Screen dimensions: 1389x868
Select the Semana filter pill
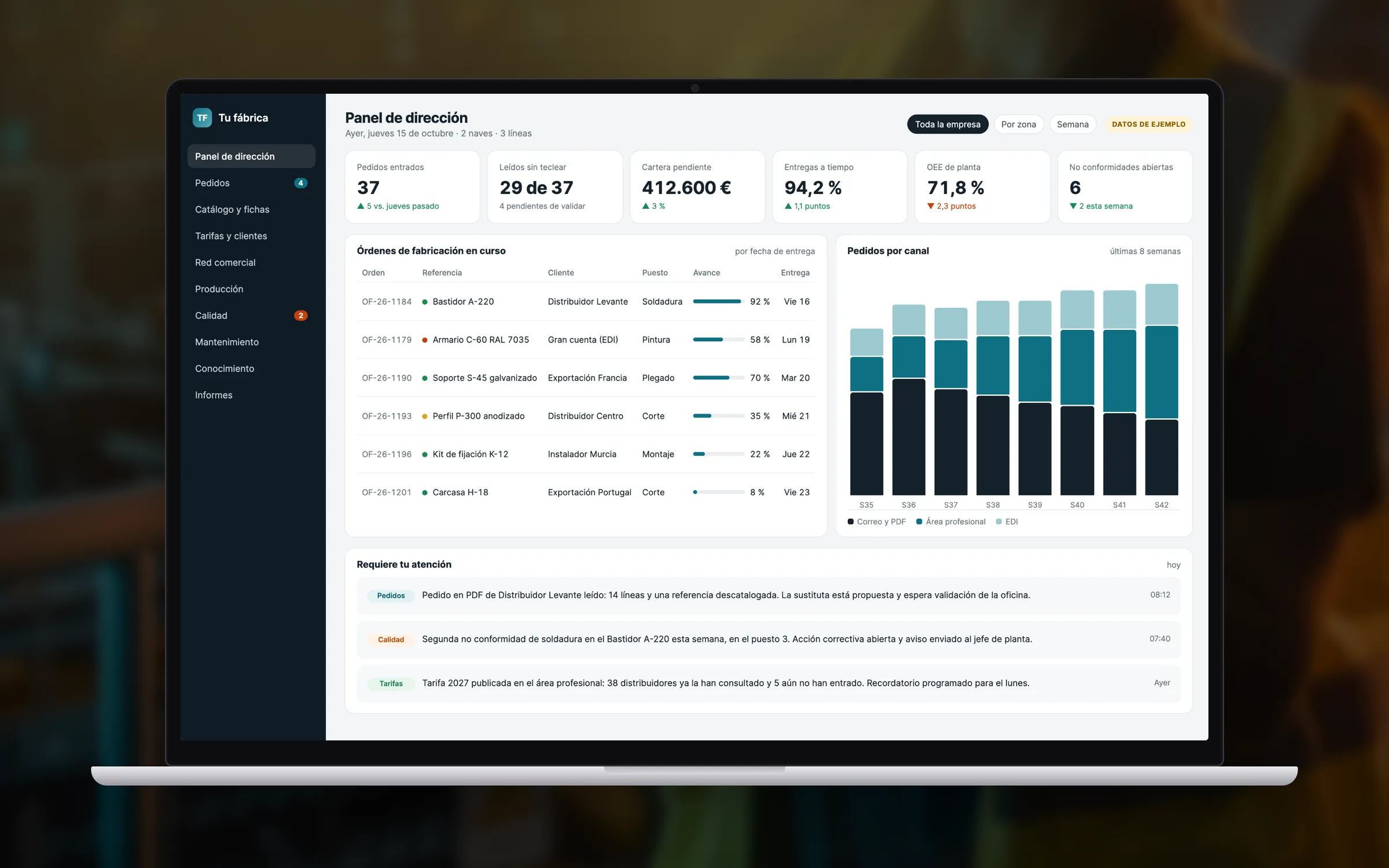tap(1072, 124)
